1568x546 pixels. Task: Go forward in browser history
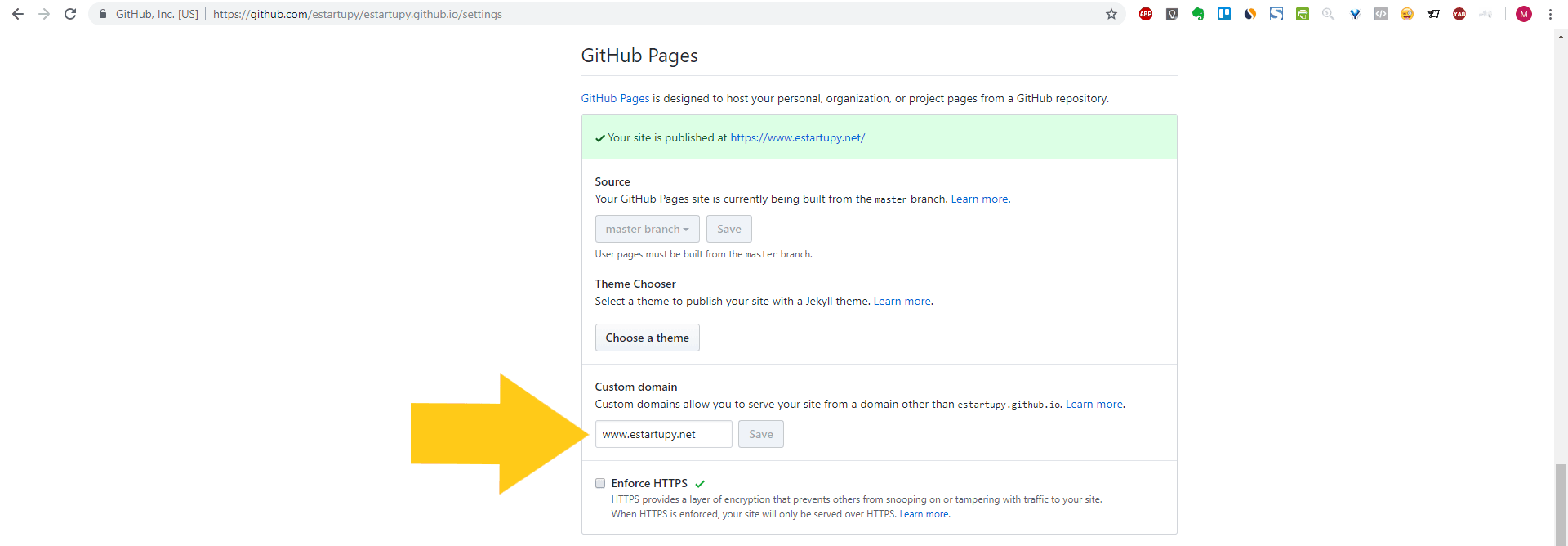point(44,14)
